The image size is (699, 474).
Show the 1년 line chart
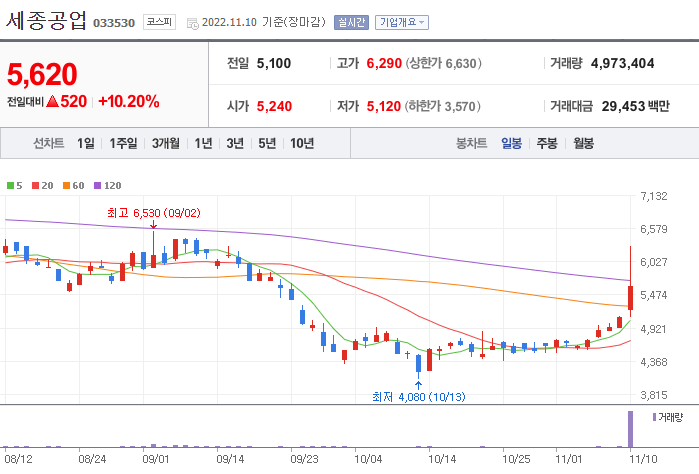click(x=203, y=143)
